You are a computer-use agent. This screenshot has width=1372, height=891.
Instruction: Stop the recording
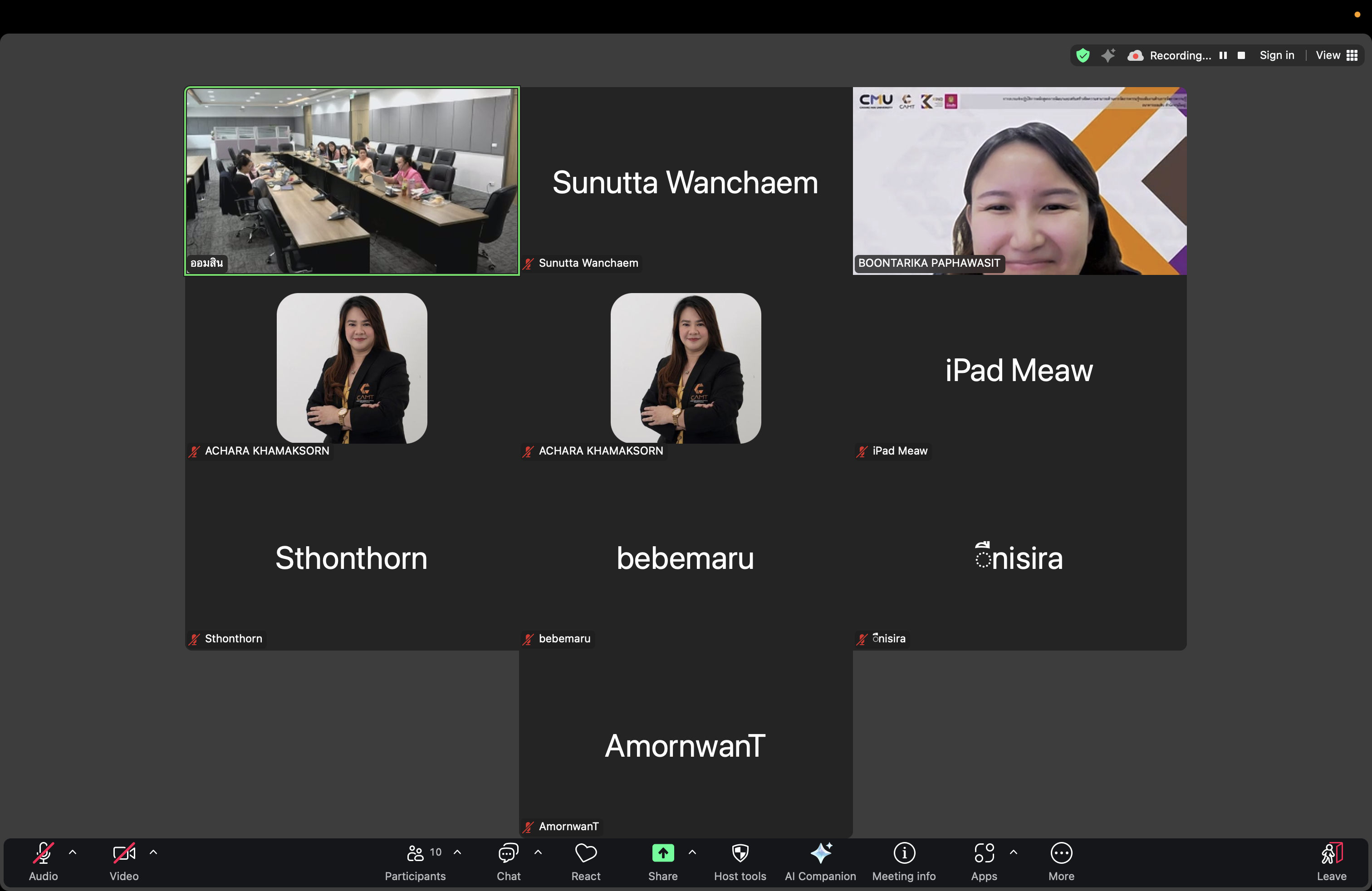coord(1241,55)
